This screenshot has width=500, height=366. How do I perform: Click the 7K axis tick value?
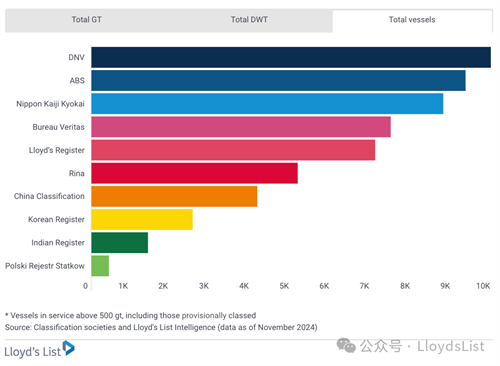click(364, 286)
